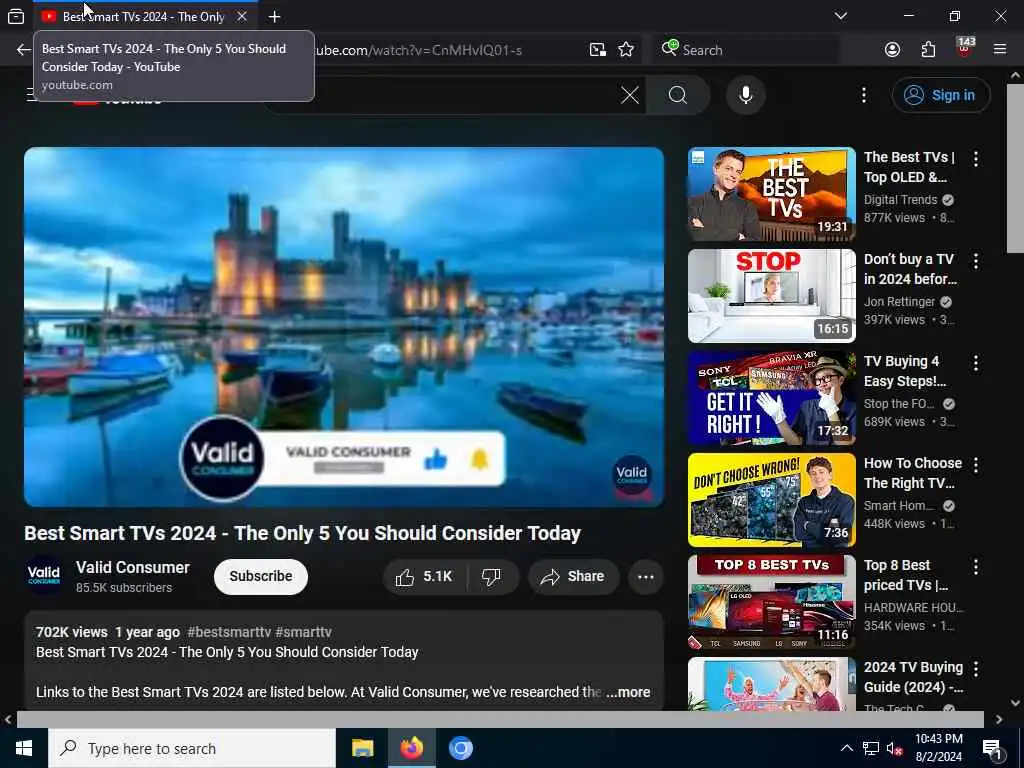Open a new browser tab

point(274,16)
